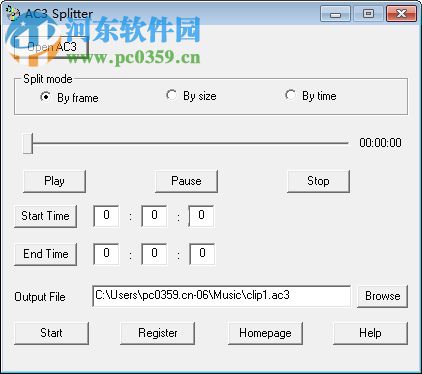Set the Start Time marker button
Screen dimensions: 422x374
(45, 216)
